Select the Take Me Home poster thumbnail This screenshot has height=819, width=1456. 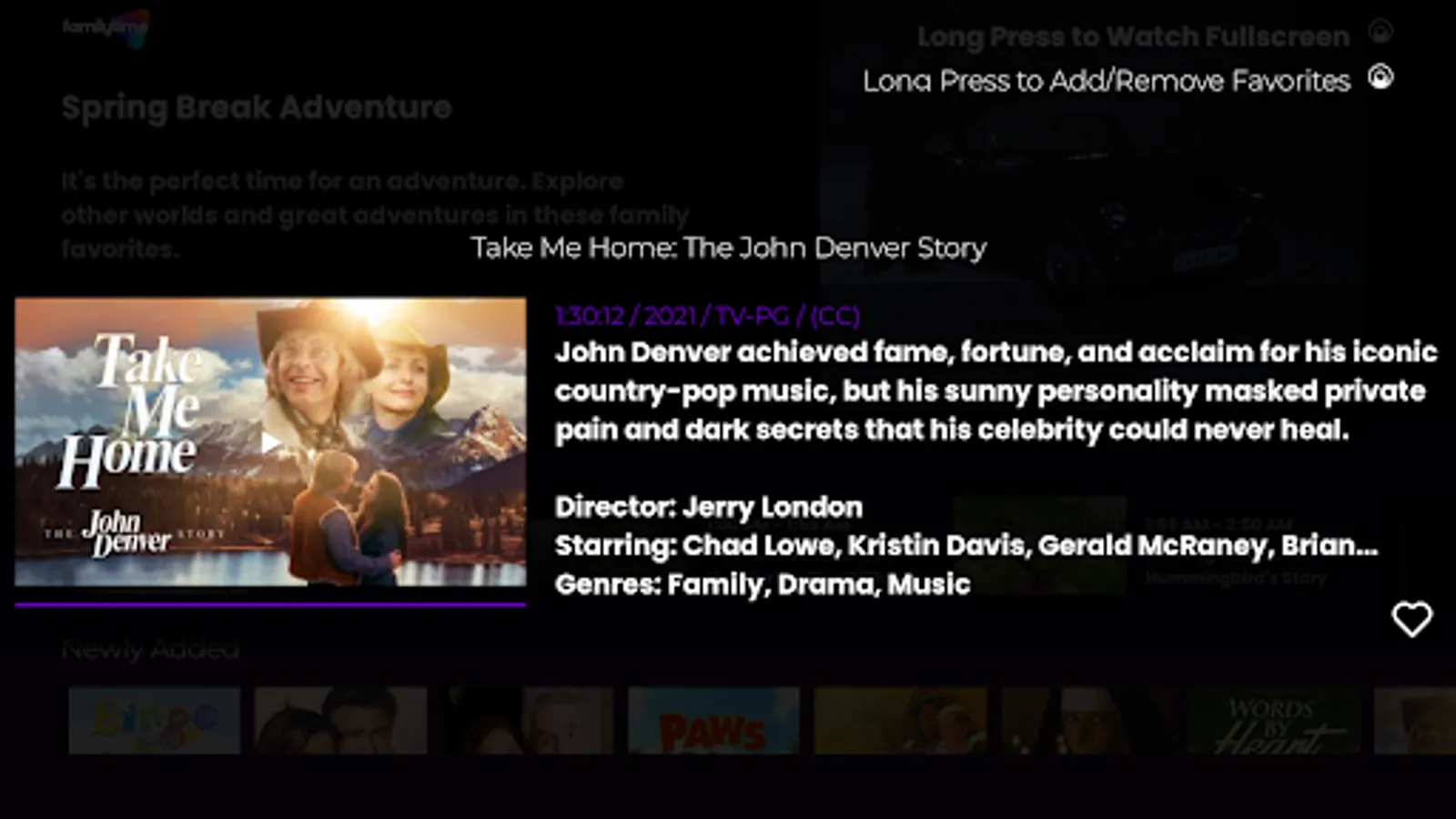coord(270,442)
